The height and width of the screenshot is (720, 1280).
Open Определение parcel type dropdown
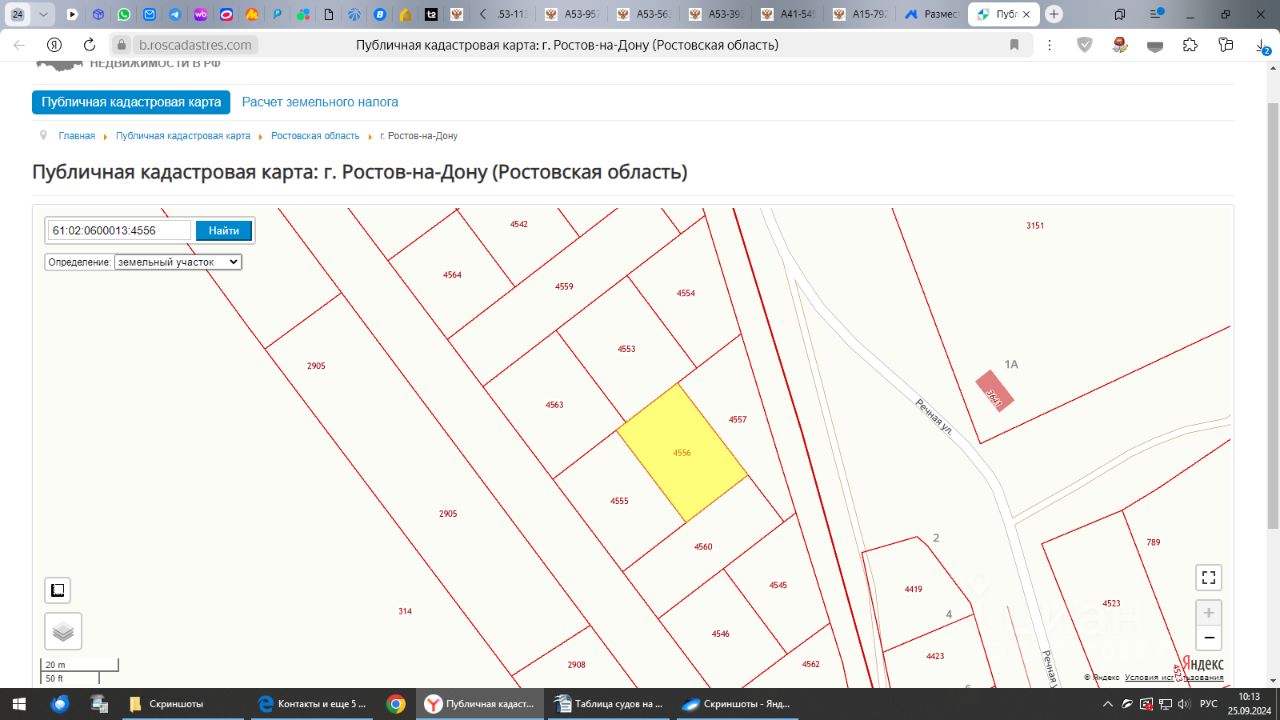pyautogui.click(x=178, y=262)
